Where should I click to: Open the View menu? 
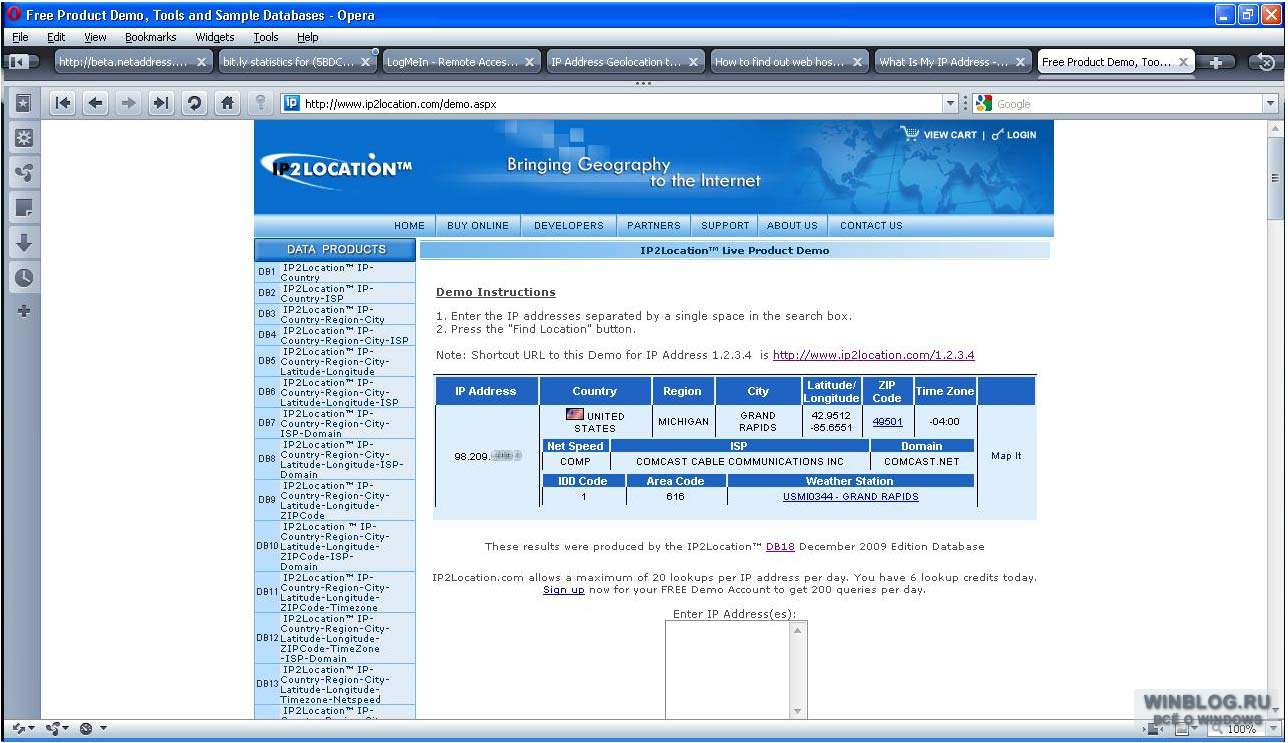(x=95, y=37)
